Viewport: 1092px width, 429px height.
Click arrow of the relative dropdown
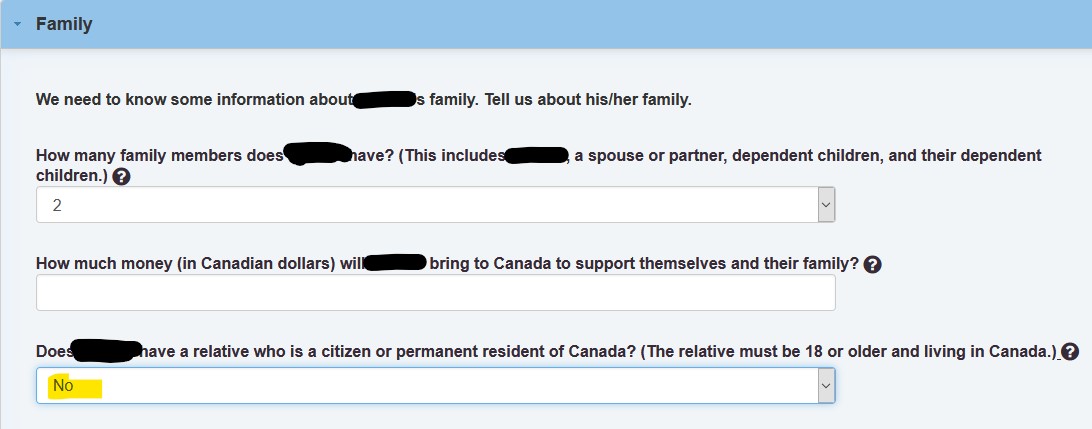(826, 386)
